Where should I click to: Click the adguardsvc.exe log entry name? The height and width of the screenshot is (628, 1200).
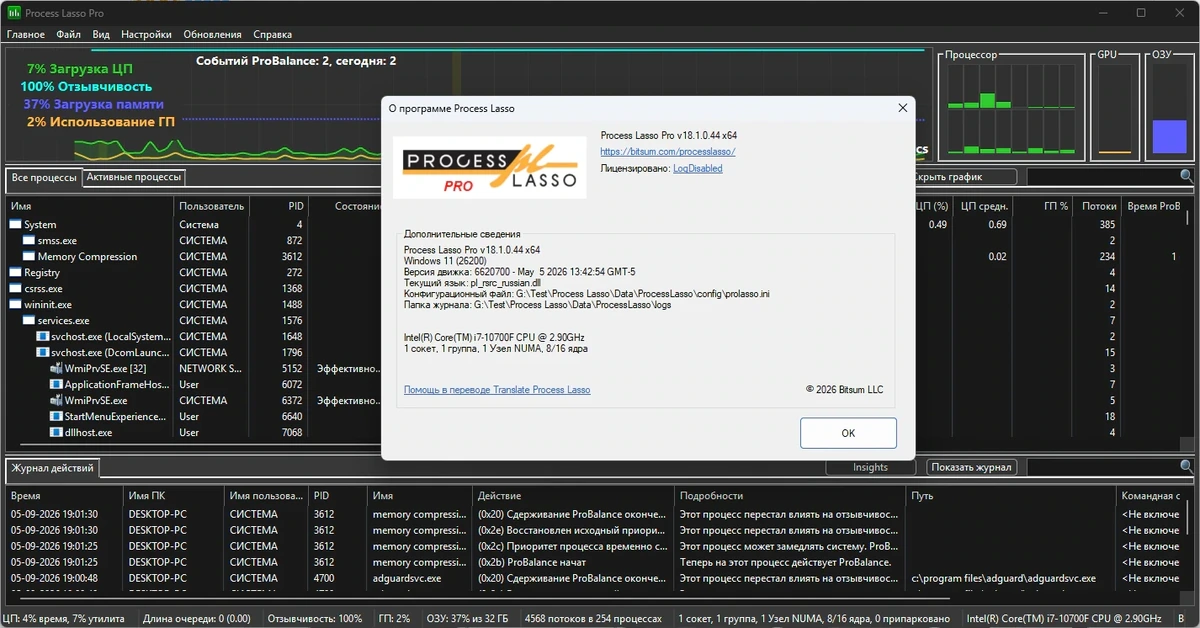(x=406, y=578)
